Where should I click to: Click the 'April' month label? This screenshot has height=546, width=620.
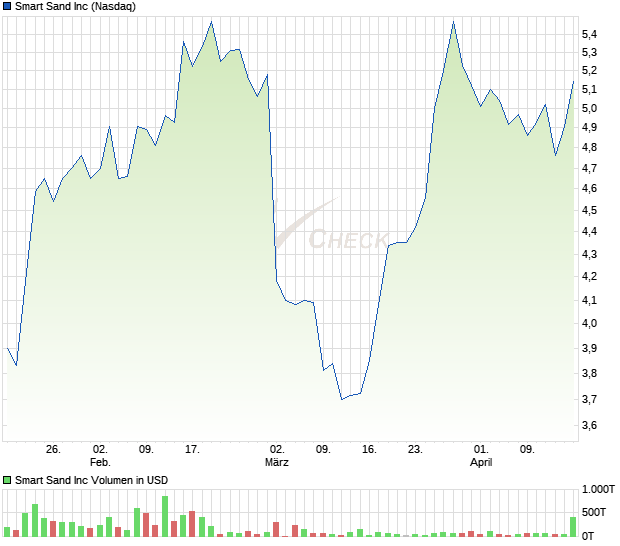click(x=481, y=462)
